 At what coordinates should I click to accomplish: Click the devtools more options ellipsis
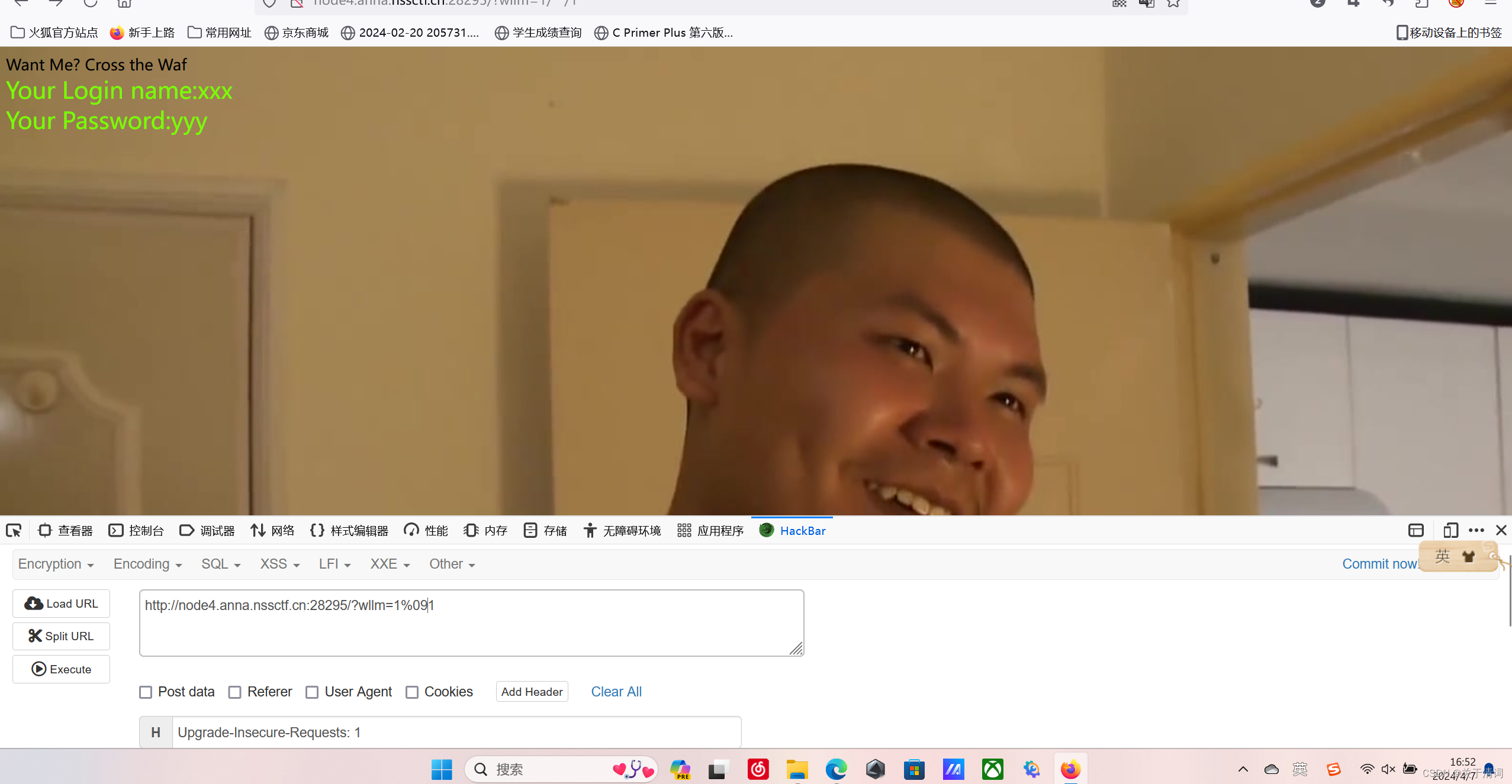[x=1476, y=530]
